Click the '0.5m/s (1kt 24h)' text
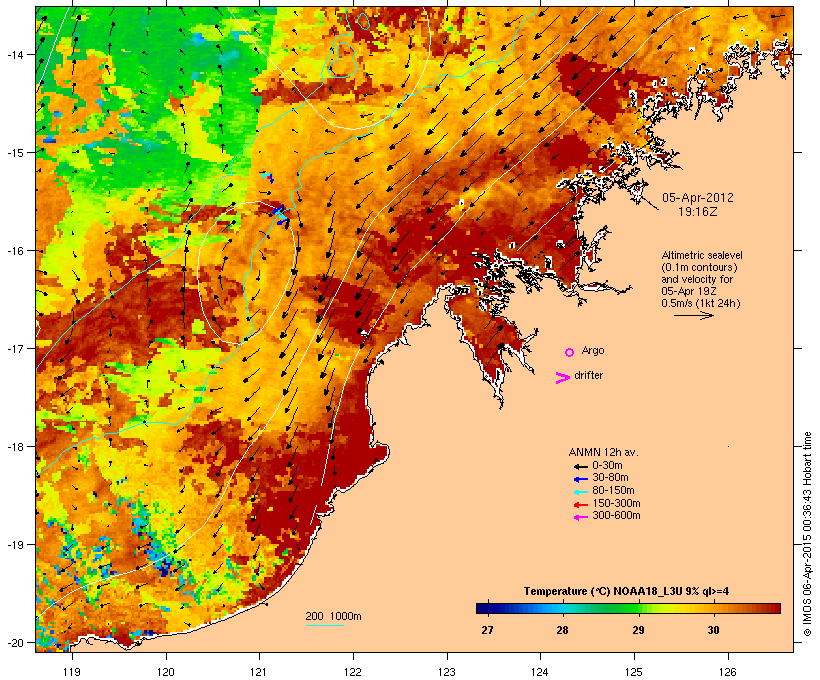The height and width of the screenshot is (680, 820). pos(701,303)
